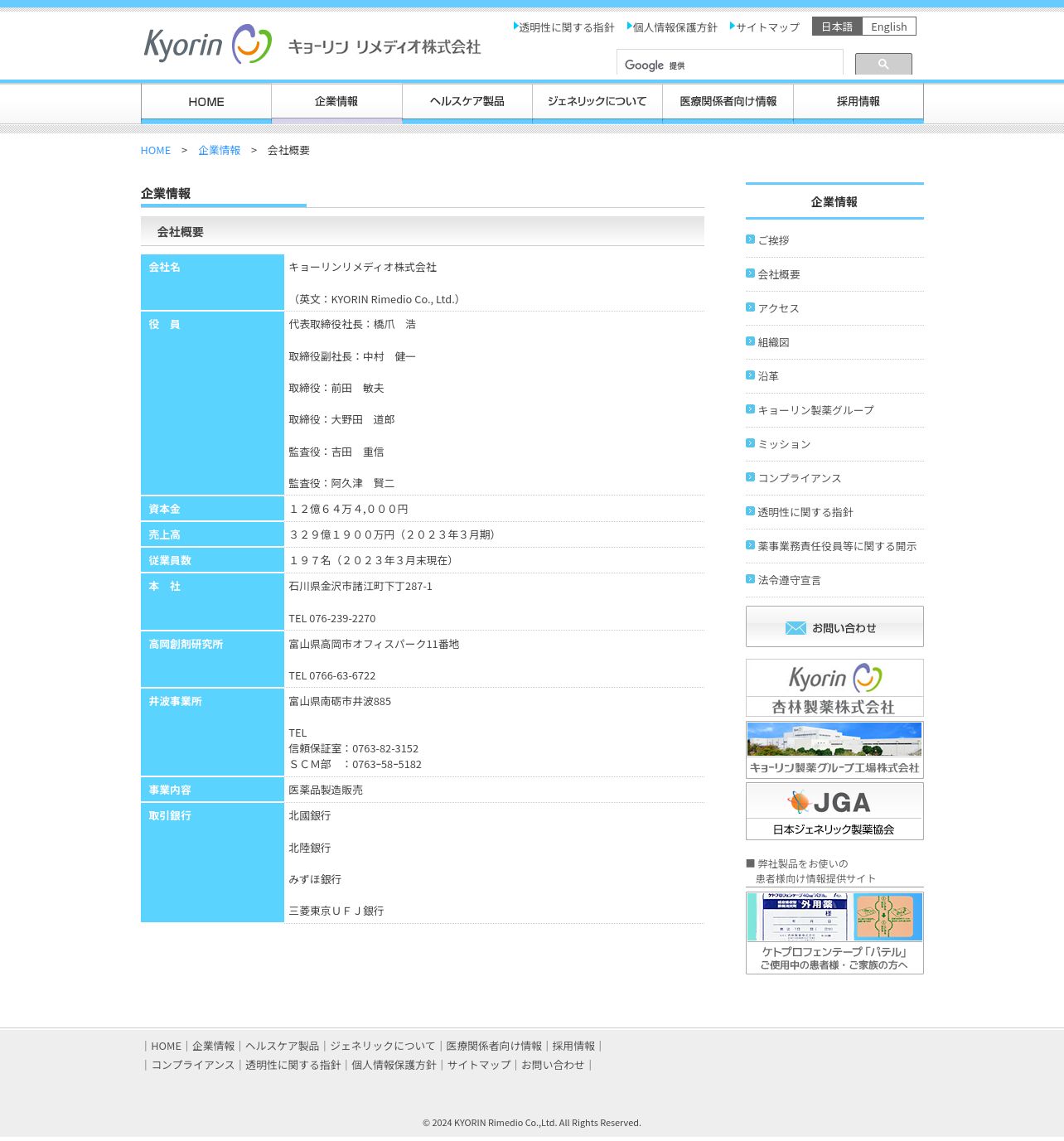Screen dimensions: 1064x1141
Task: Click the arrow icon beside 法令遵守宣言
Action: pos(750,579)
